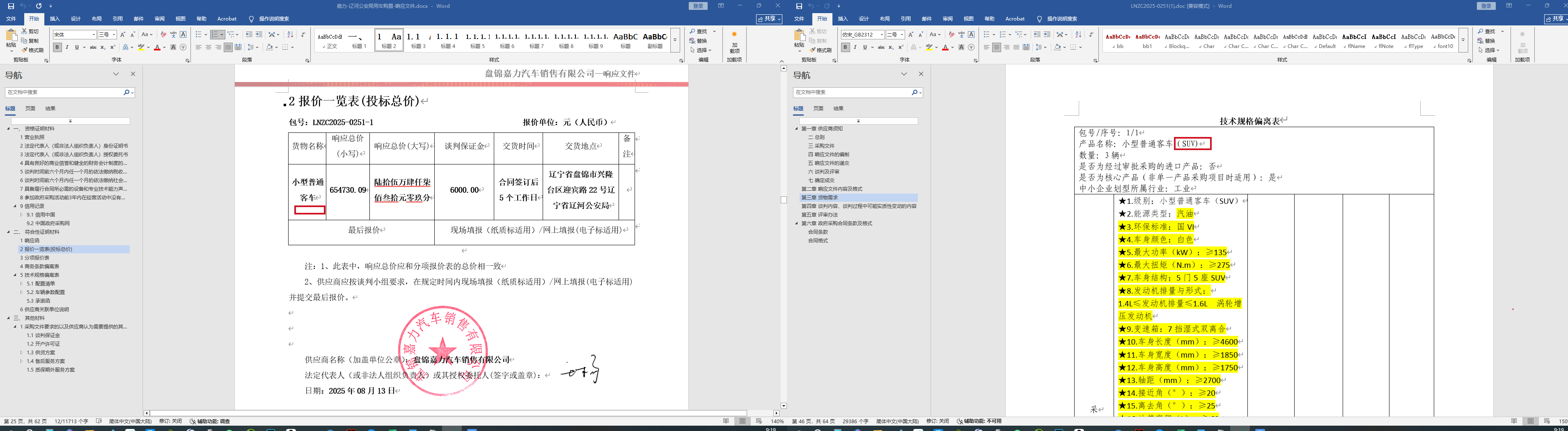This screenshot has width=1568, height=431.
Task: Expand the styles gallery in the left window
Action: [675, 41]
